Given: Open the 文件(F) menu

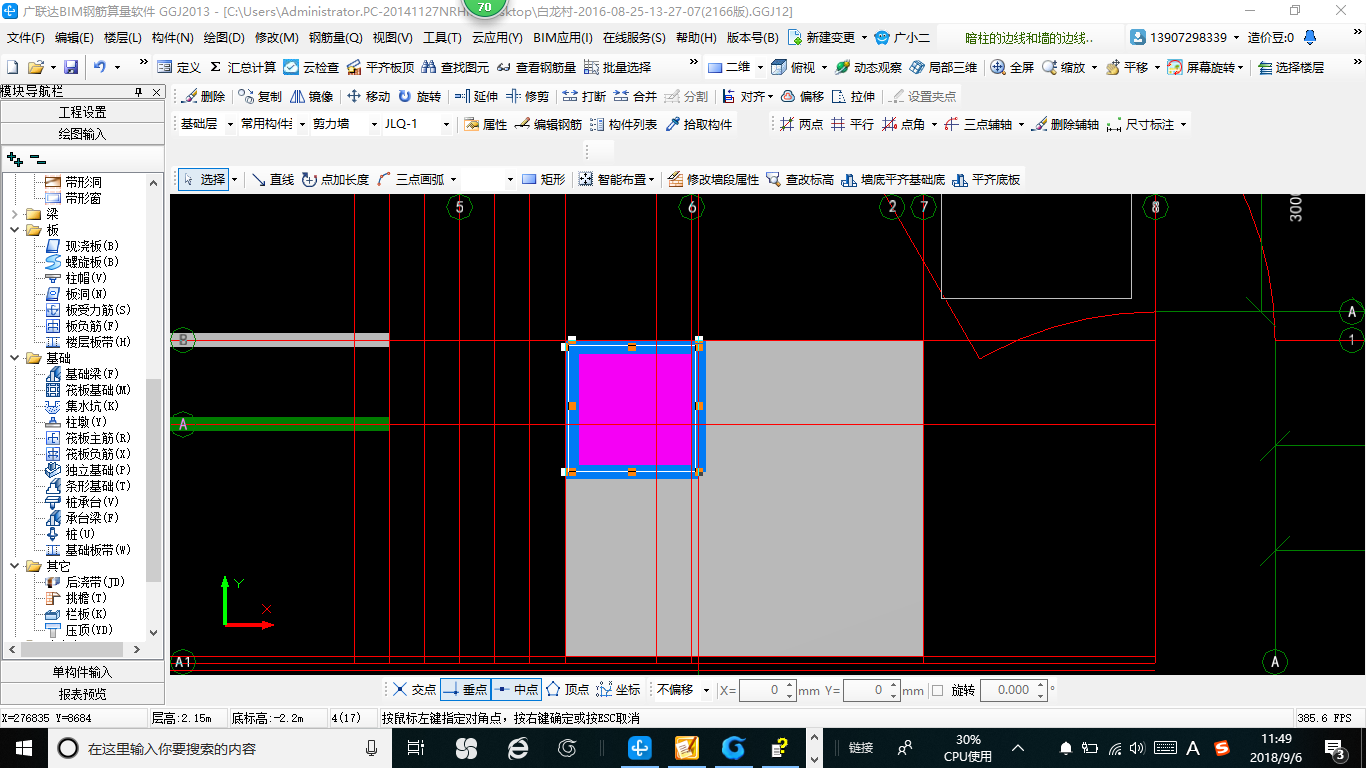Looking at the screenshot, I should tap(25, 38).
